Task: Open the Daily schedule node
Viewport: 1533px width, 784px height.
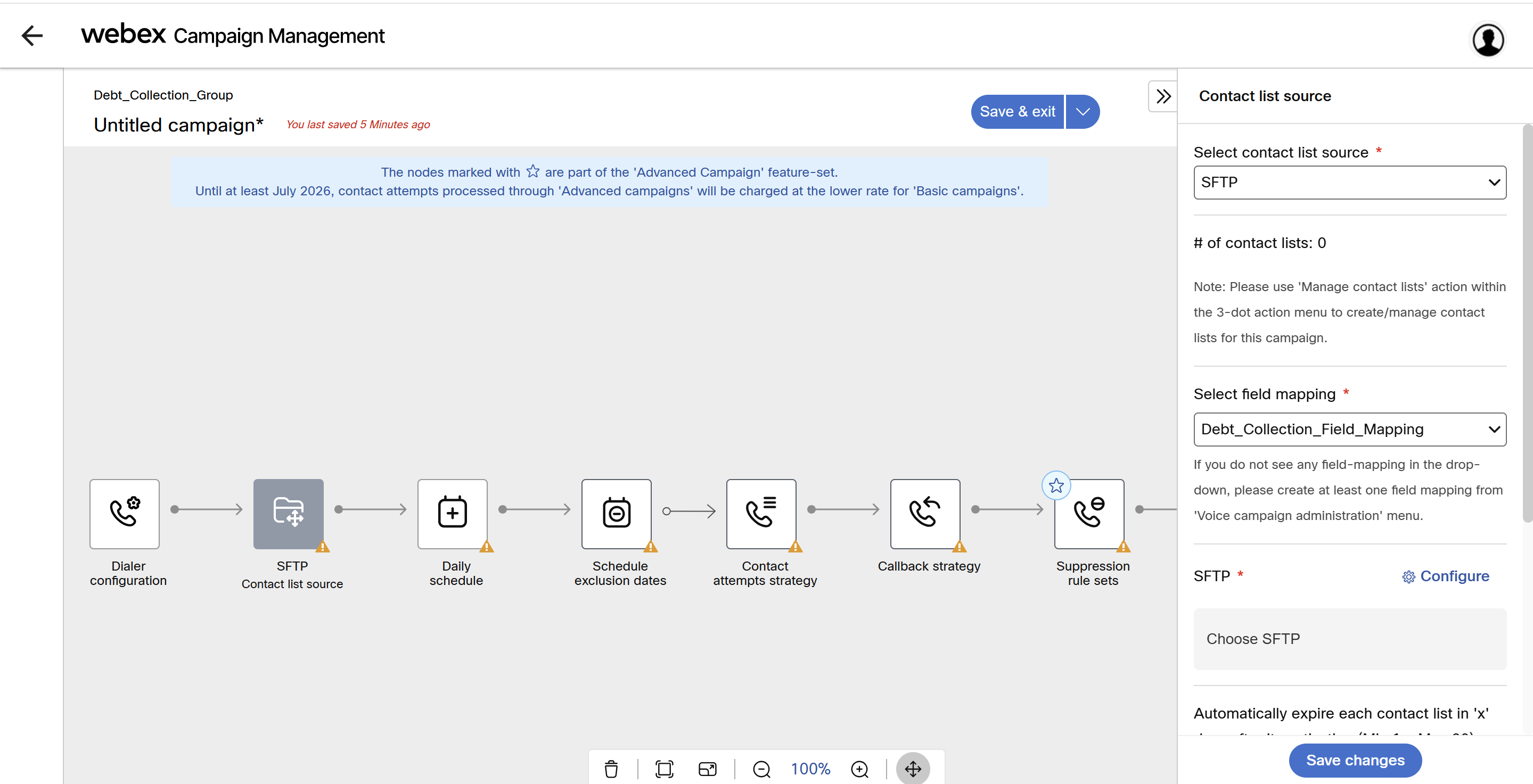Action: tap(452, 513)
